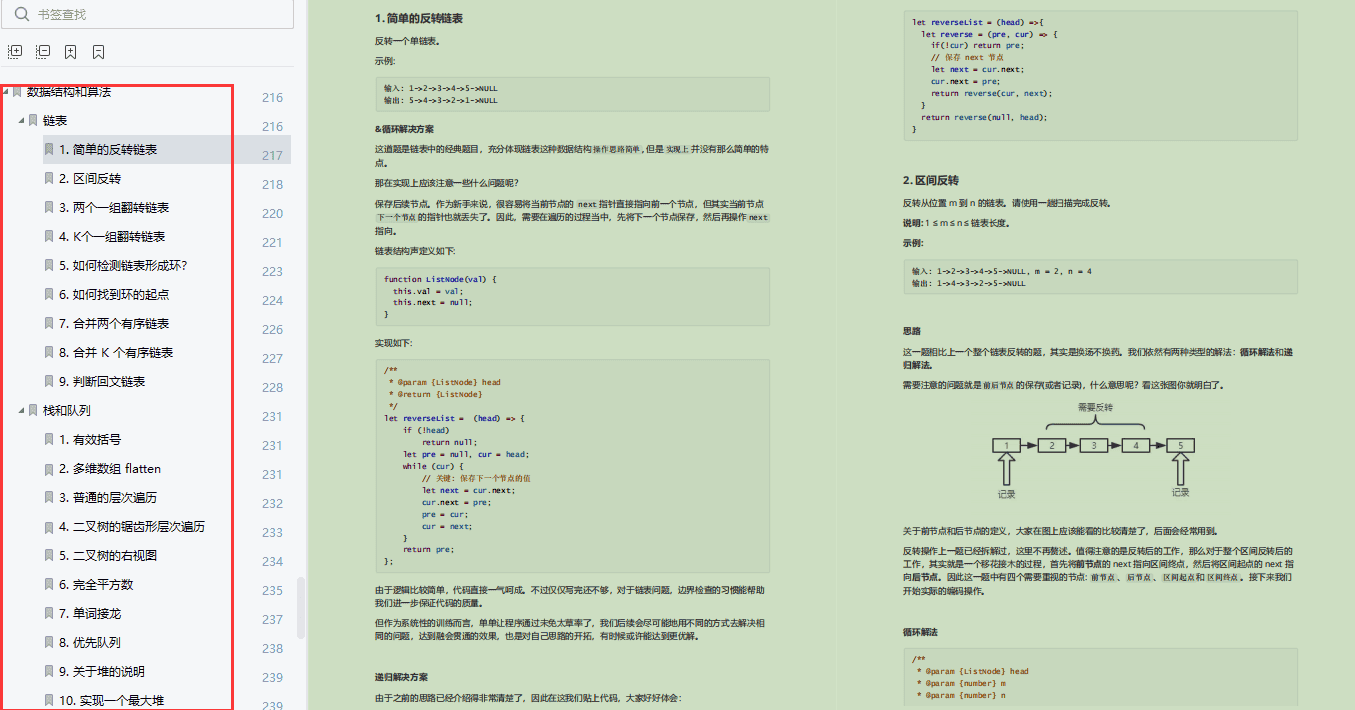
Task: Open bookmark 2. 多维数组 flatten
Action: 110,468
